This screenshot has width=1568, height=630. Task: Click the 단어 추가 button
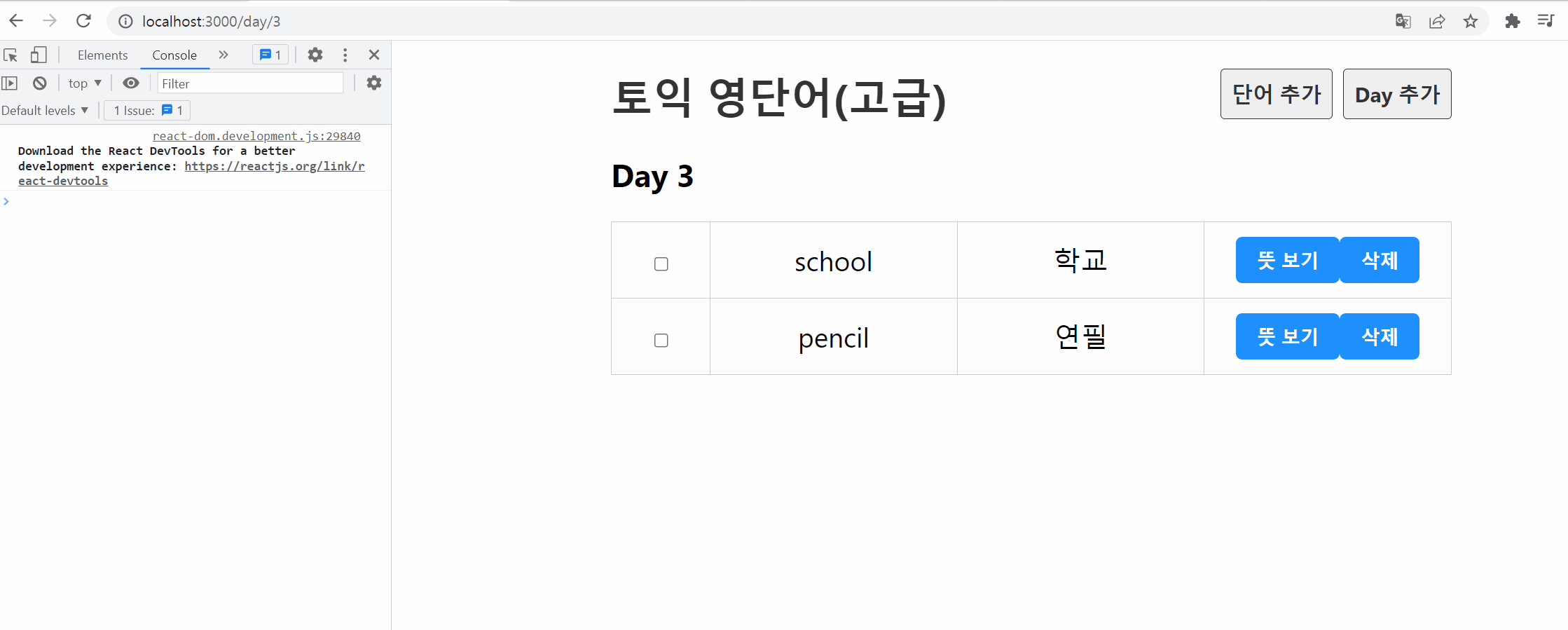[x=1276, y=94]
